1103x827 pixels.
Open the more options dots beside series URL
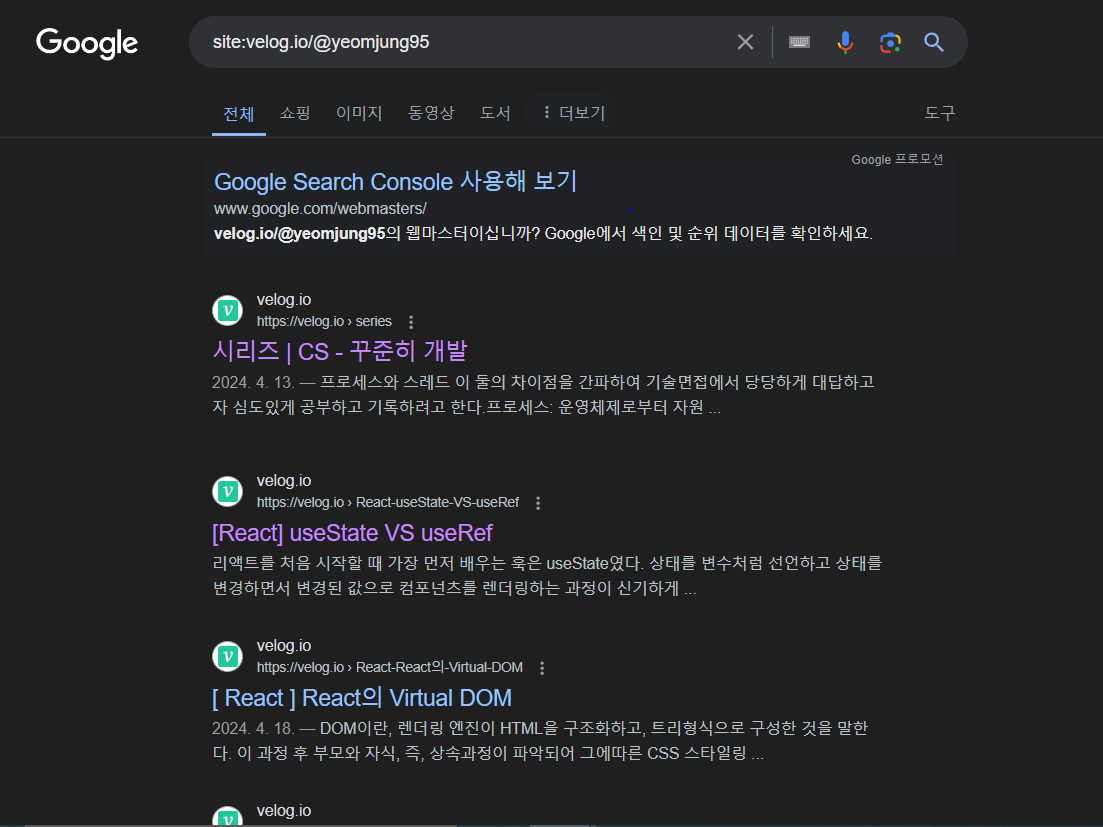coord(411,322)
